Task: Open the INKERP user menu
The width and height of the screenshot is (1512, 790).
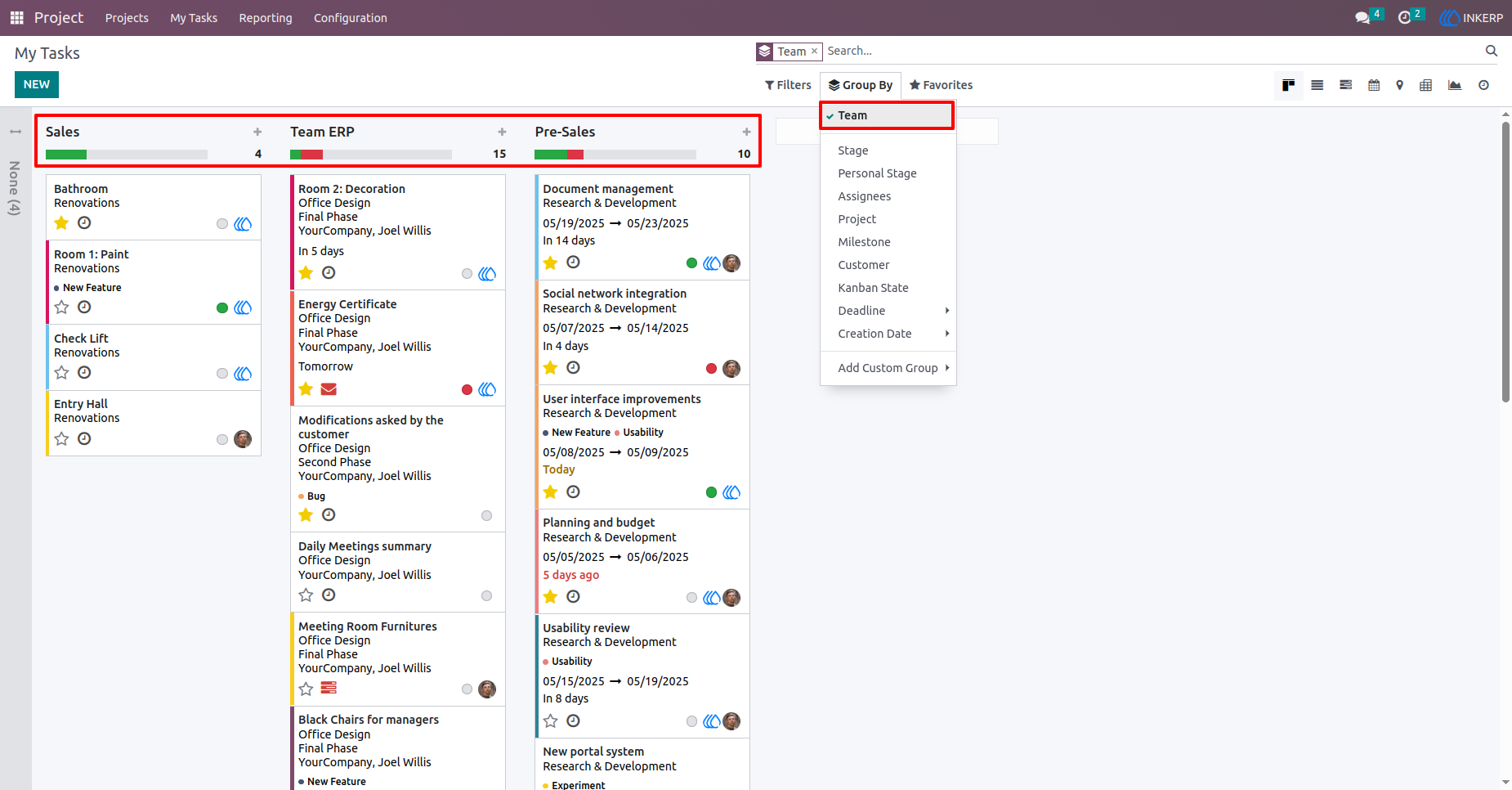Action: click(1471, 17)
